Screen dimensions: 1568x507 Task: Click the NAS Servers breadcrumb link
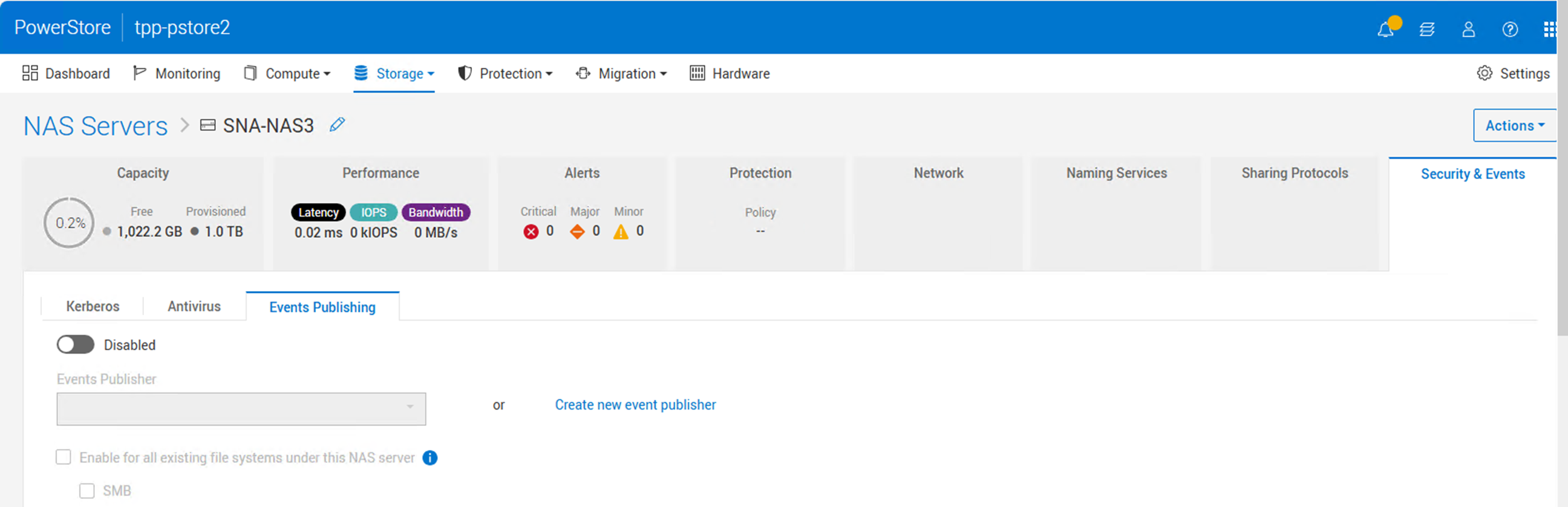tap(96, 126)
